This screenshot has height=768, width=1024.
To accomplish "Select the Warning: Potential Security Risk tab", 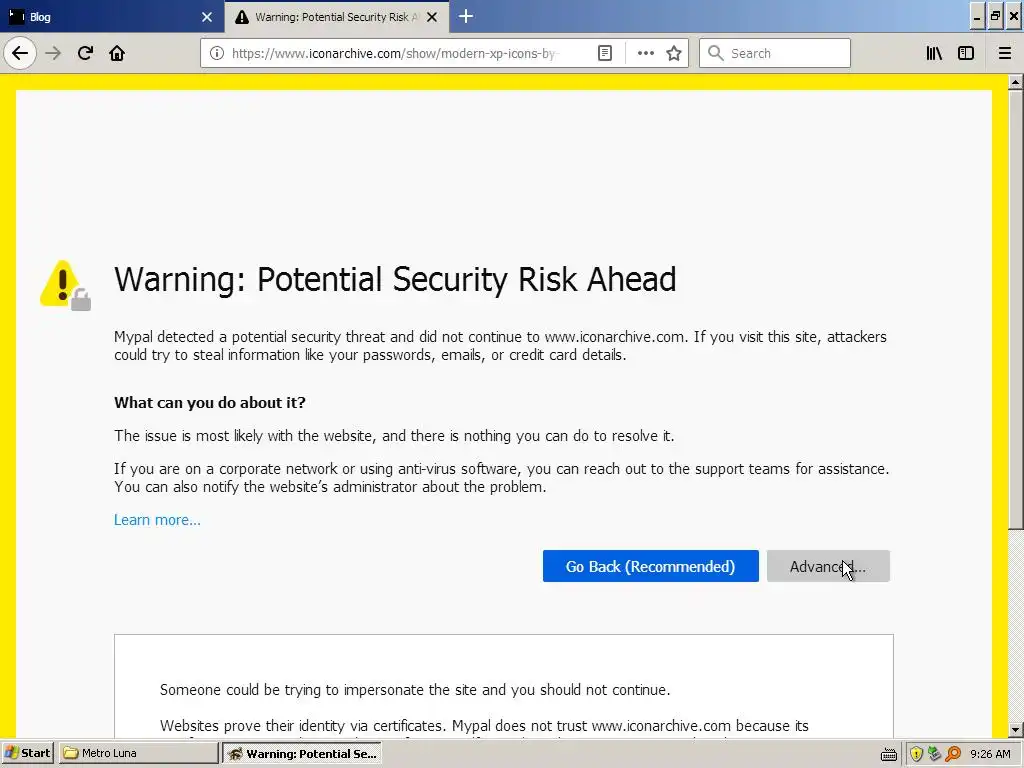I will click(336, 16).
